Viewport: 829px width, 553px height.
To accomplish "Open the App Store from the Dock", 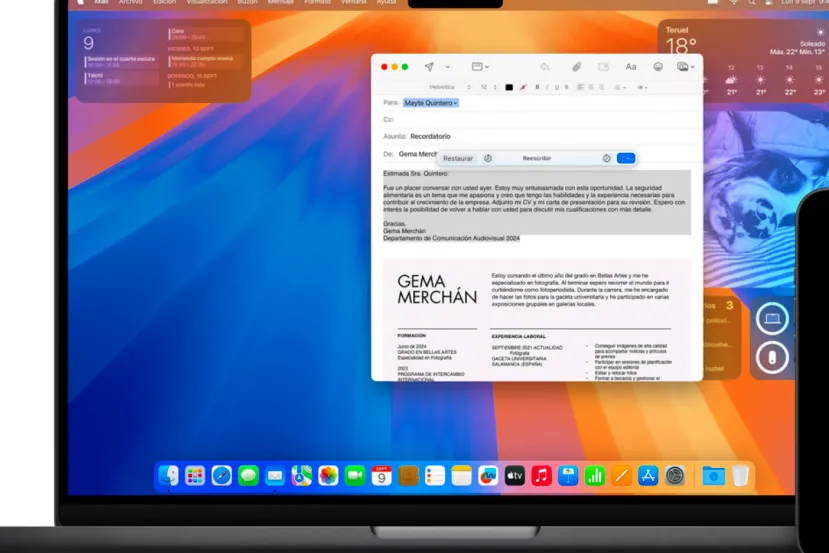I will click(648, 476).
